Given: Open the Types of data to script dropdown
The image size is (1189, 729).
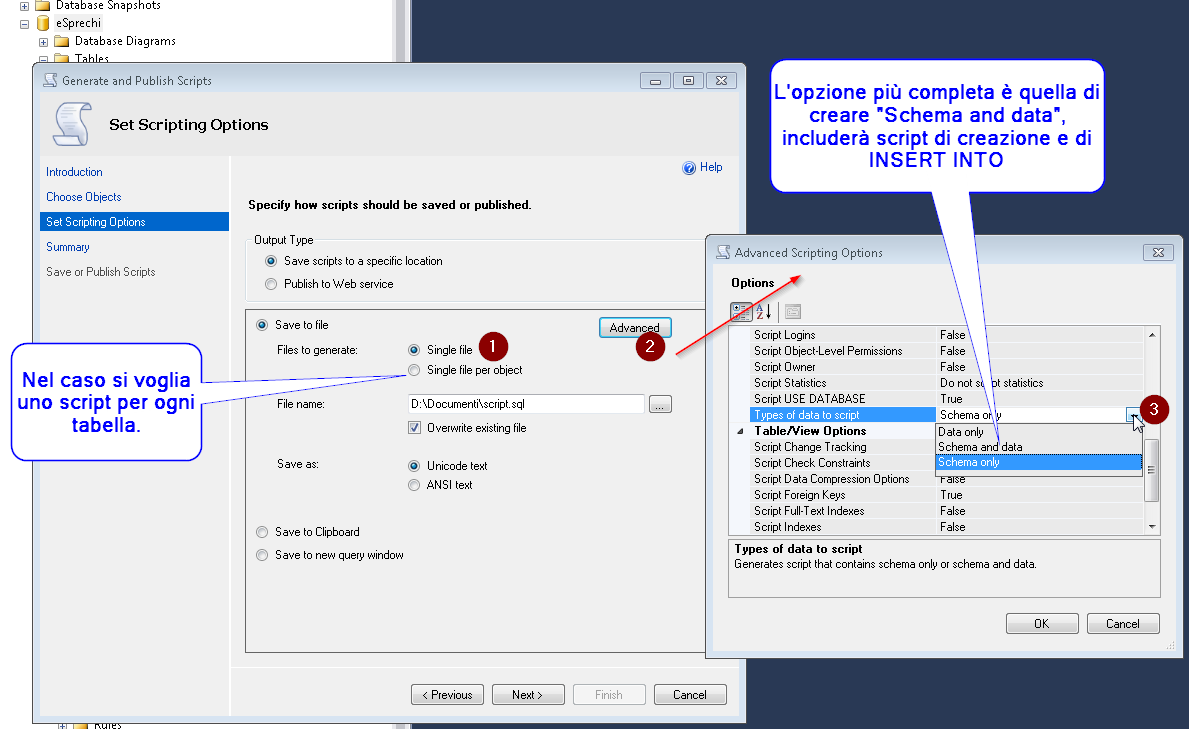Looking at the screenshot, I should pos(1133,414).
